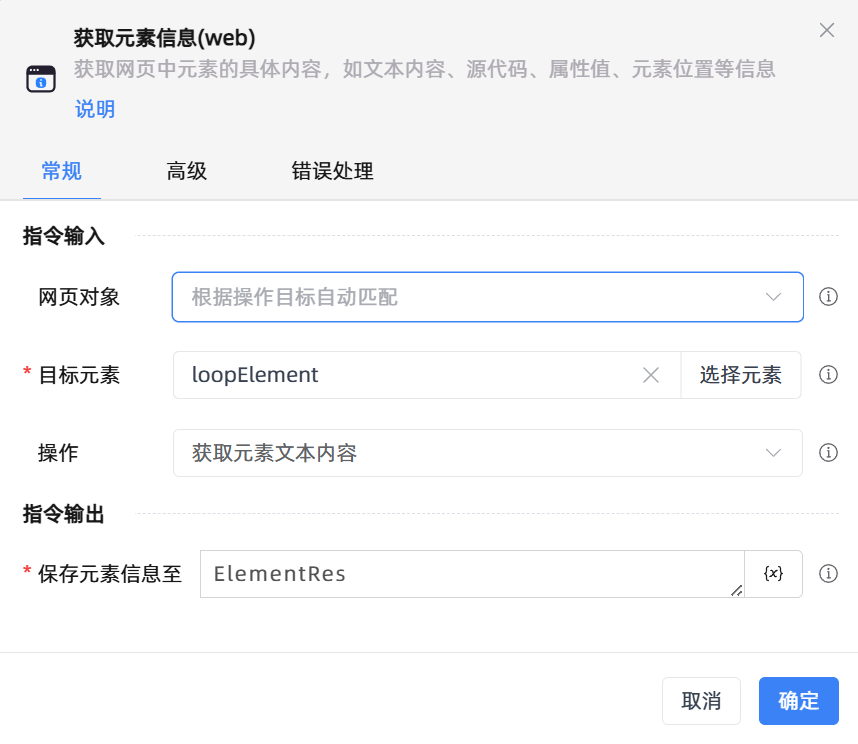The image size is (858, 744).
Task: Open the 说明 help link
Action: [94, 109]
